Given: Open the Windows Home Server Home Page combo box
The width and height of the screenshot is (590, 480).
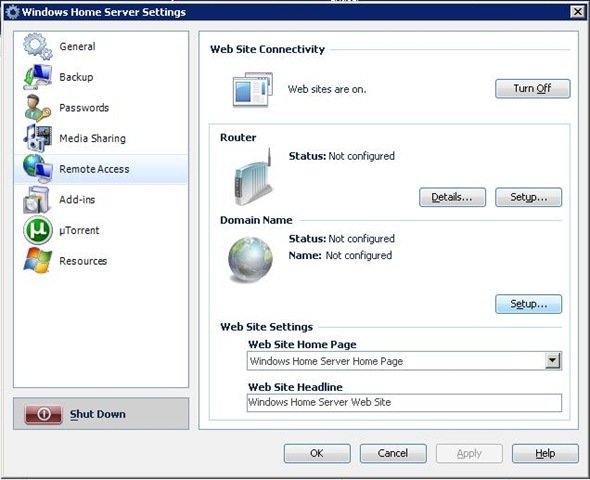Looking at the screenshot, I should coord(404,361).
